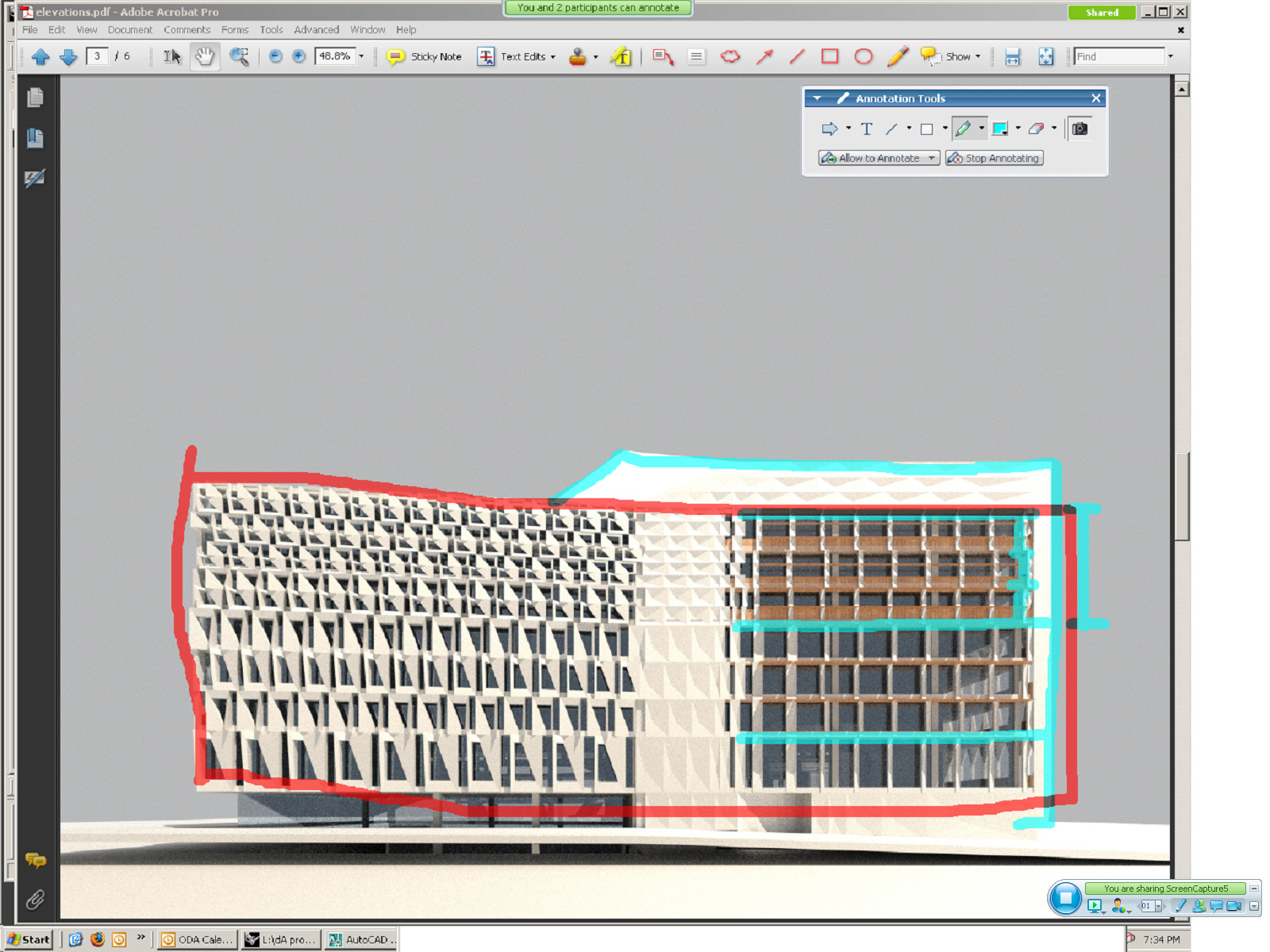Open the Attachments panel paperclip

(35, 900)
